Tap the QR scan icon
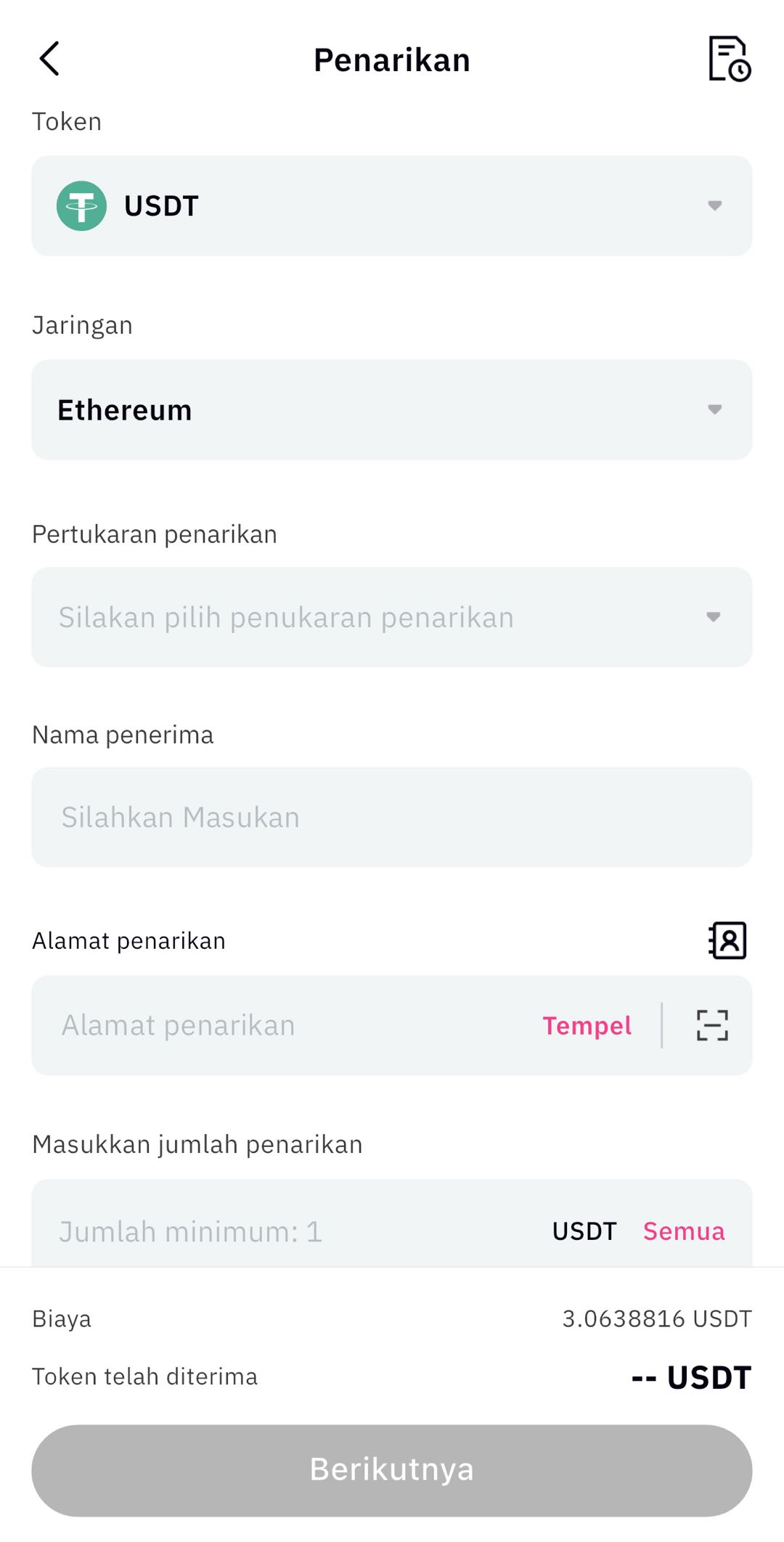784x1542 pixels. click(712, 1025)
